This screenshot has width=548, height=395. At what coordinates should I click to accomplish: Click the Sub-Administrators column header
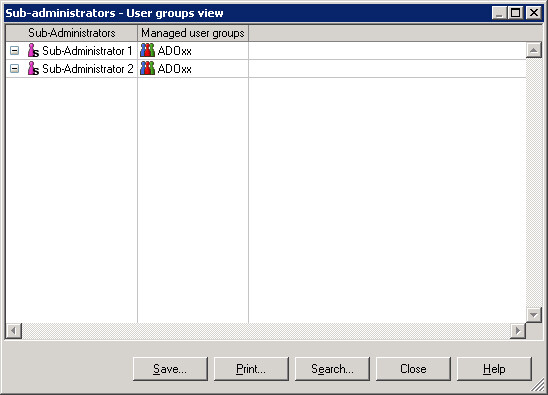pyautogui.click(x=72, y=33)
